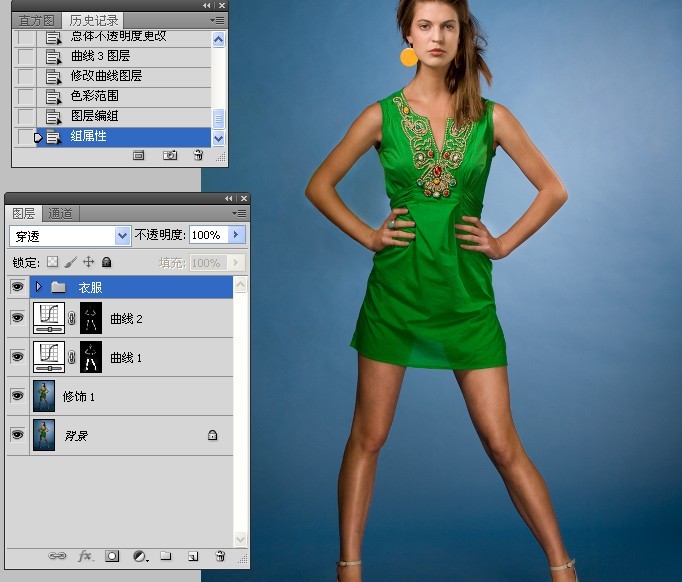Add a layer mask
Viewport: 682px width, 582px height.
(x=112, y=556)
